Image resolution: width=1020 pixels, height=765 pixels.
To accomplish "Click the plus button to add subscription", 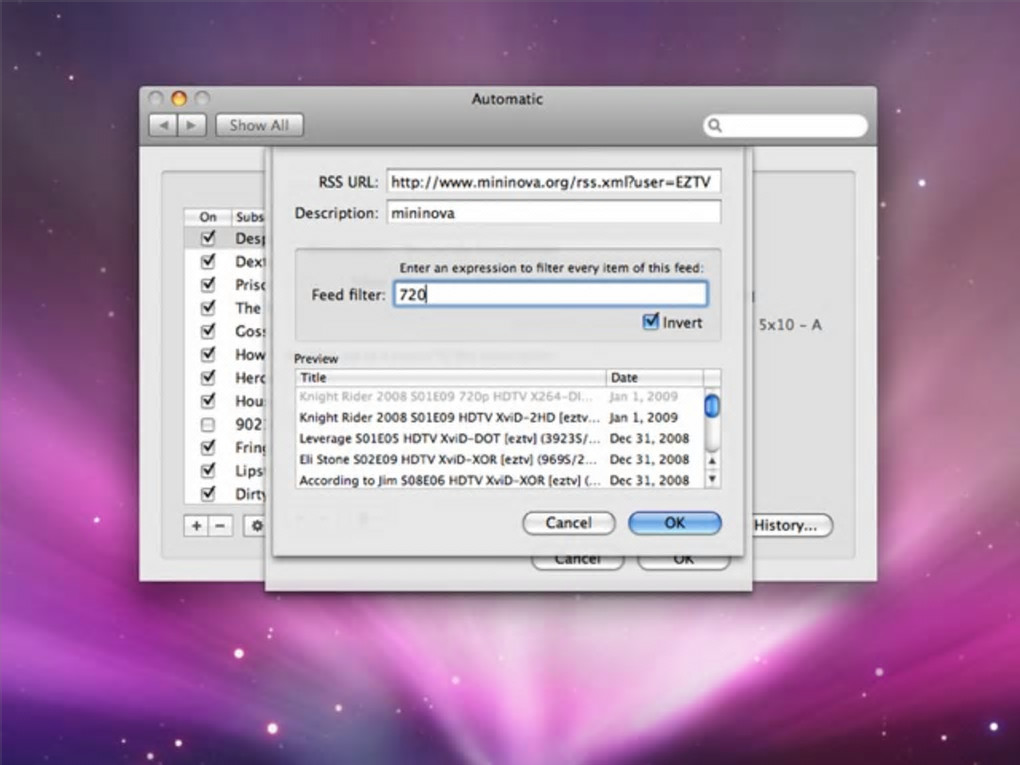I will point(196,526).
